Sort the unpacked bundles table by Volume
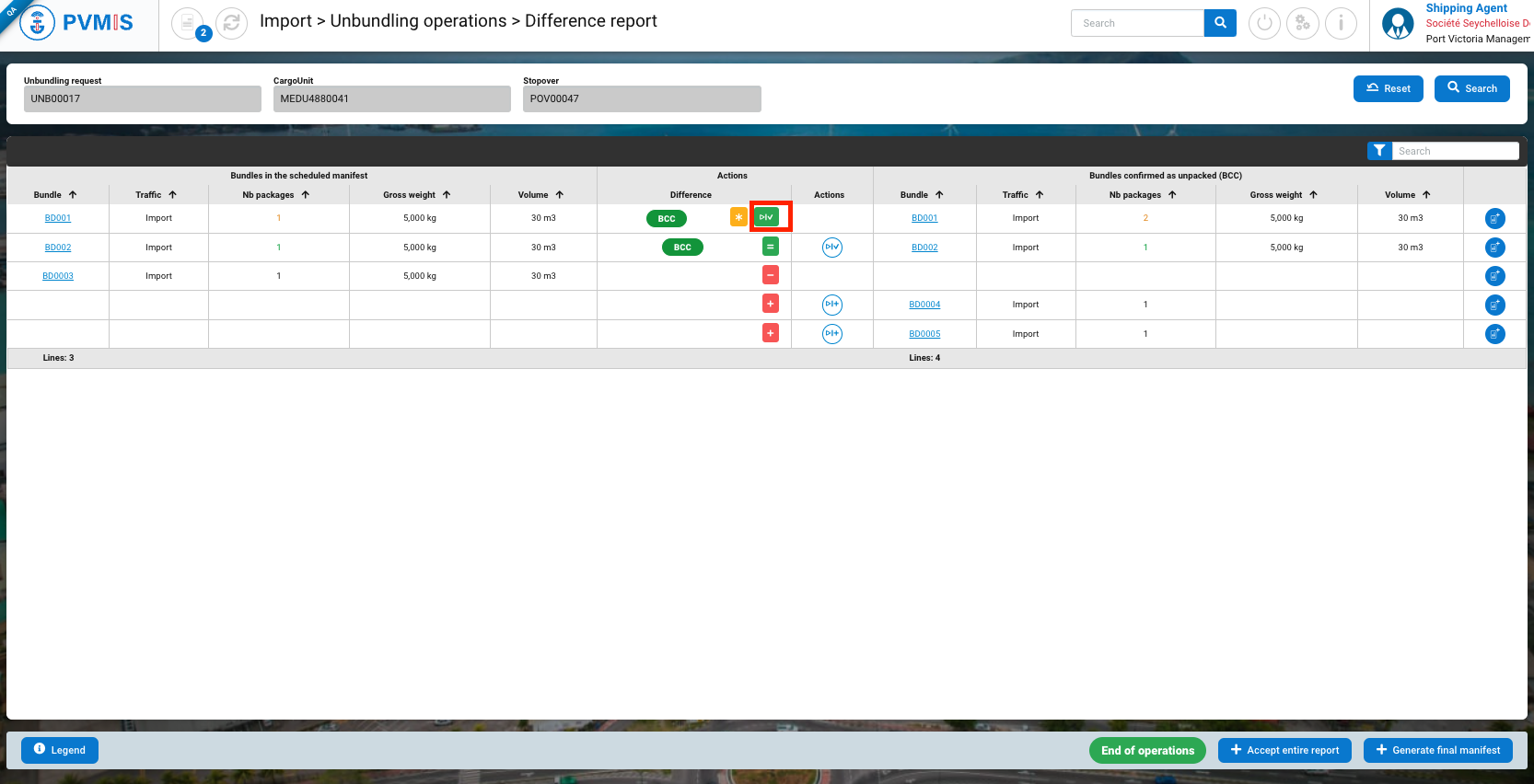 [x=1426, y=195]
